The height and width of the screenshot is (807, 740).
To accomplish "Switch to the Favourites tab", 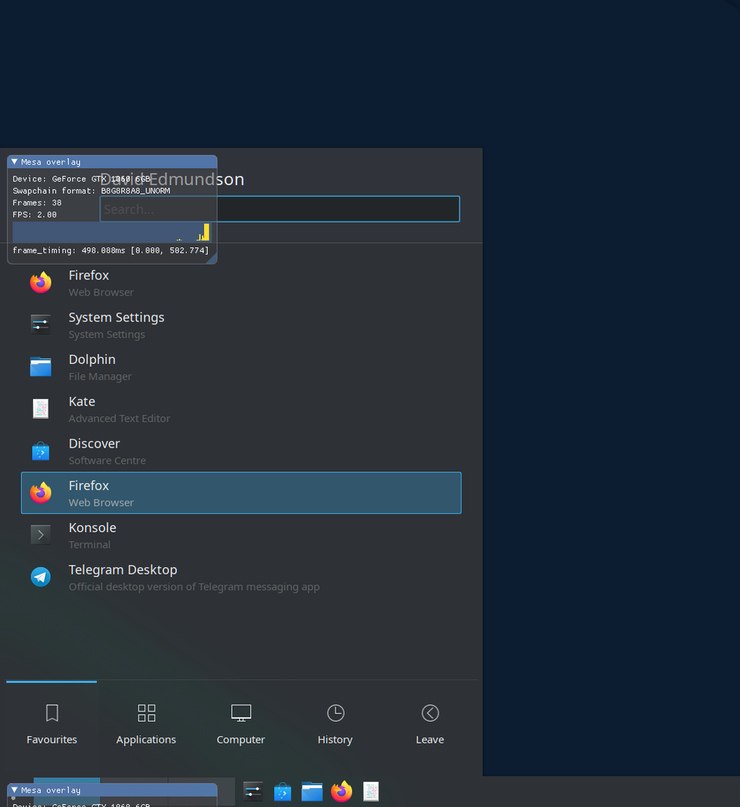I will pos(51,725).
